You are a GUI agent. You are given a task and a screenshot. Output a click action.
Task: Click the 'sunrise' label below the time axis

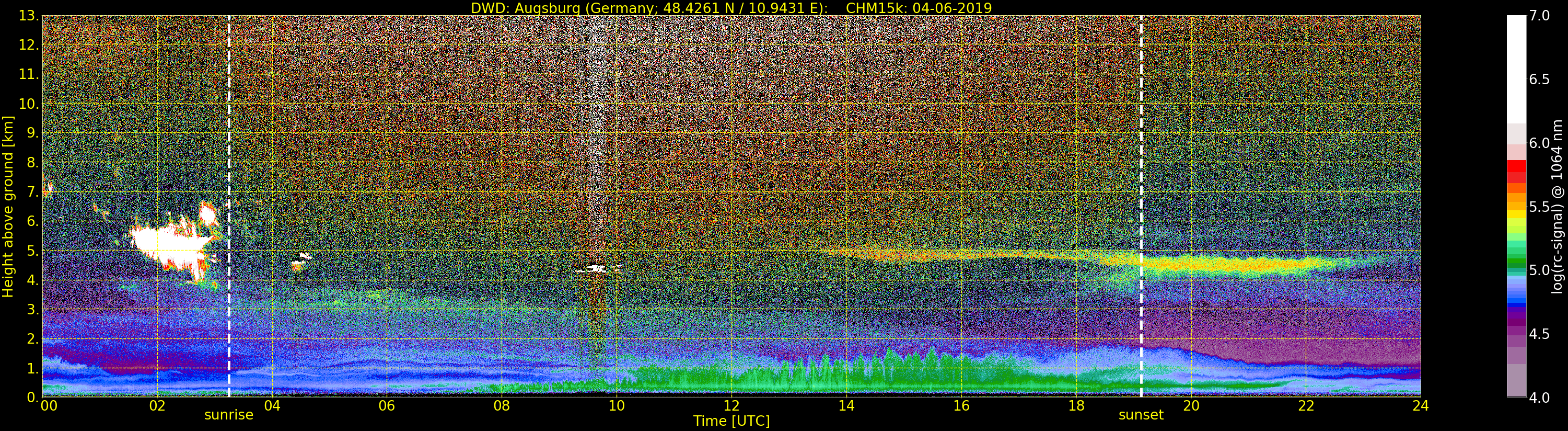[x=228, y=415]
